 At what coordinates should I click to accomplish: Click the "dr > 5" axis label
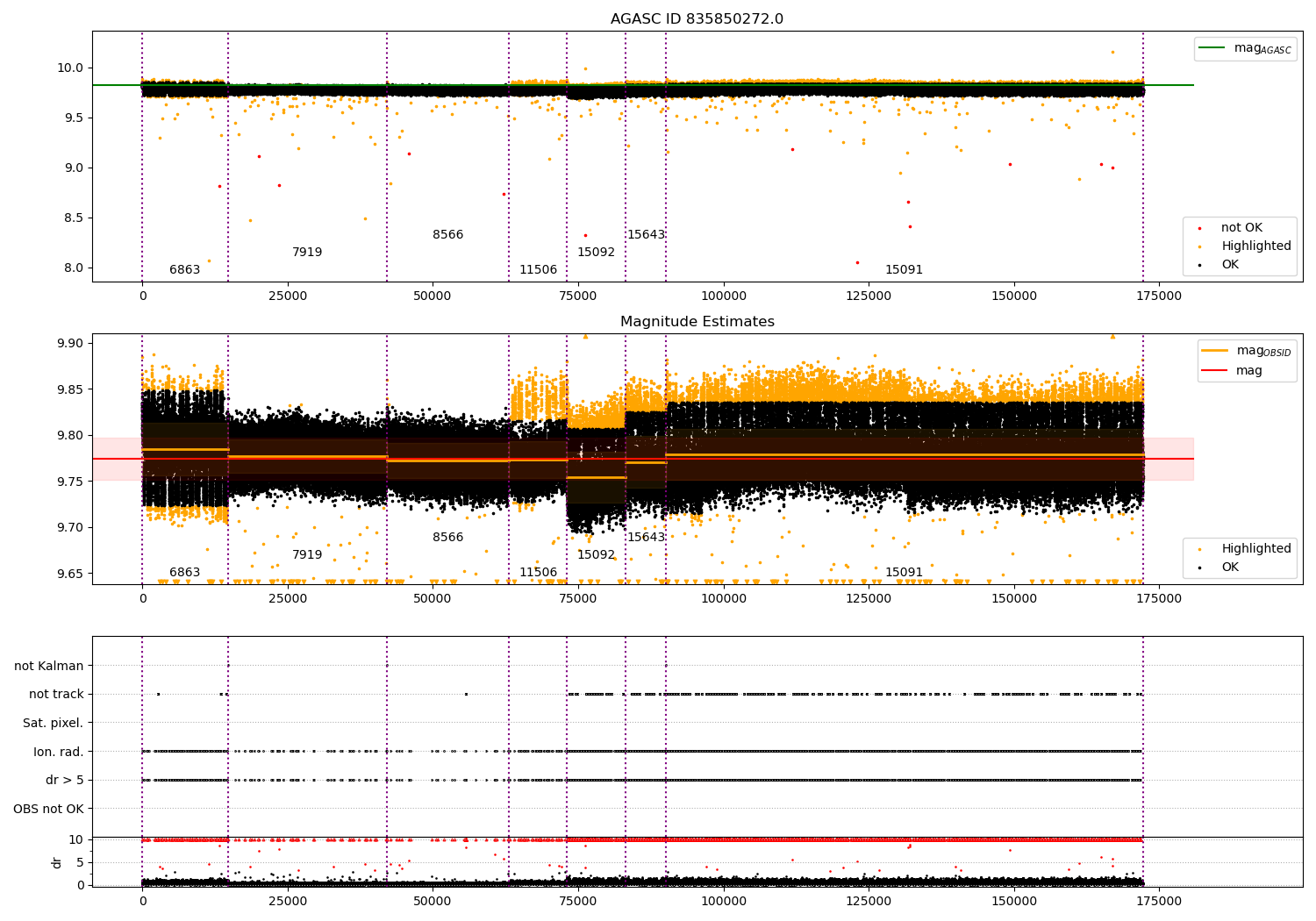tap(65, 781)
